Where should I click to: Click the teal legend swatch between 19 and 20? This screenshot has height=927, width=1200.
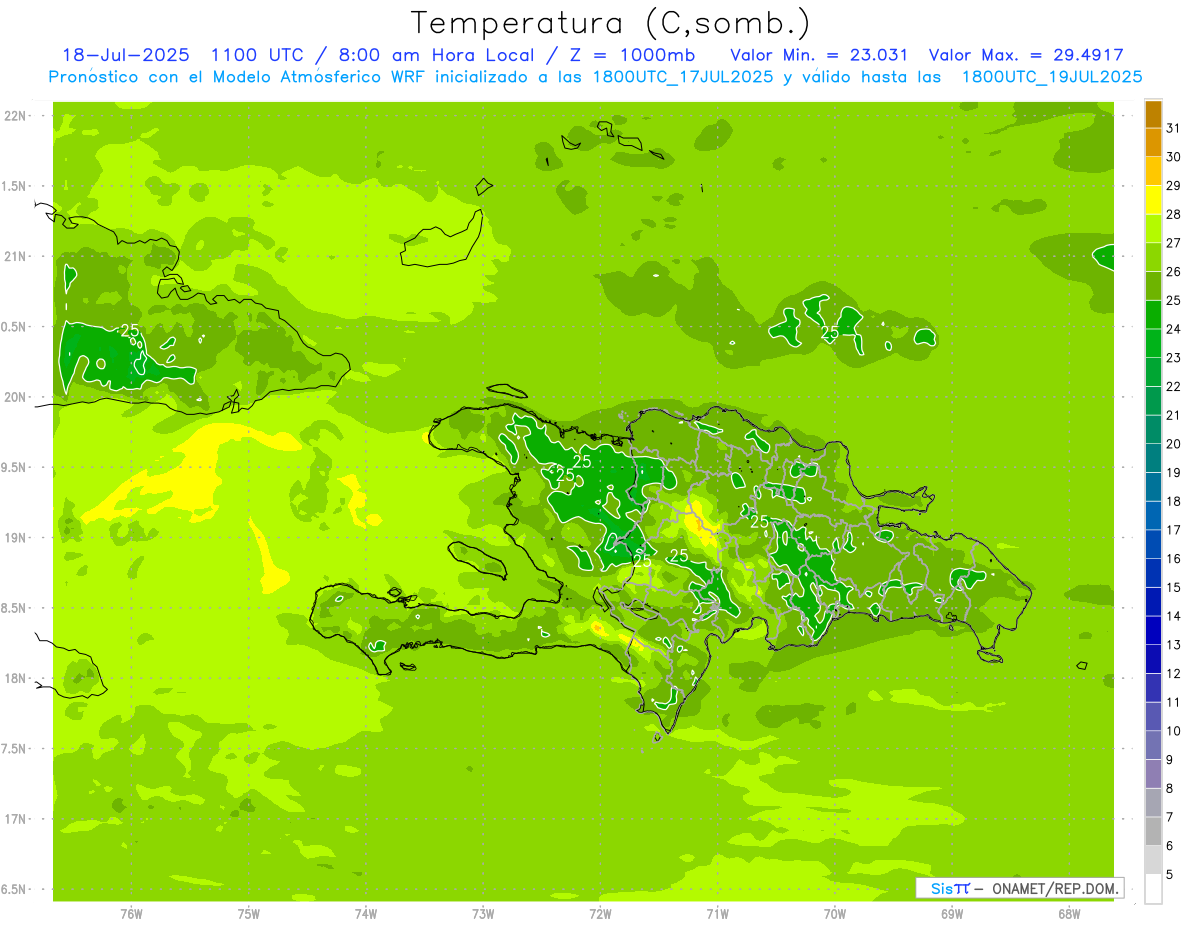click(x=1153, y=458)
